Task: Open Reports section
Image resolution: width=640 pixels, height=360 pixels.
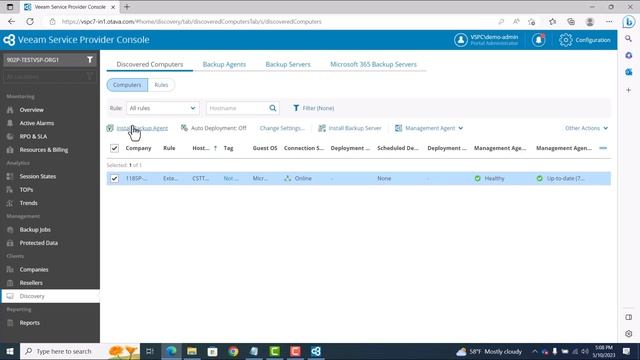Action: coord(30,323)
